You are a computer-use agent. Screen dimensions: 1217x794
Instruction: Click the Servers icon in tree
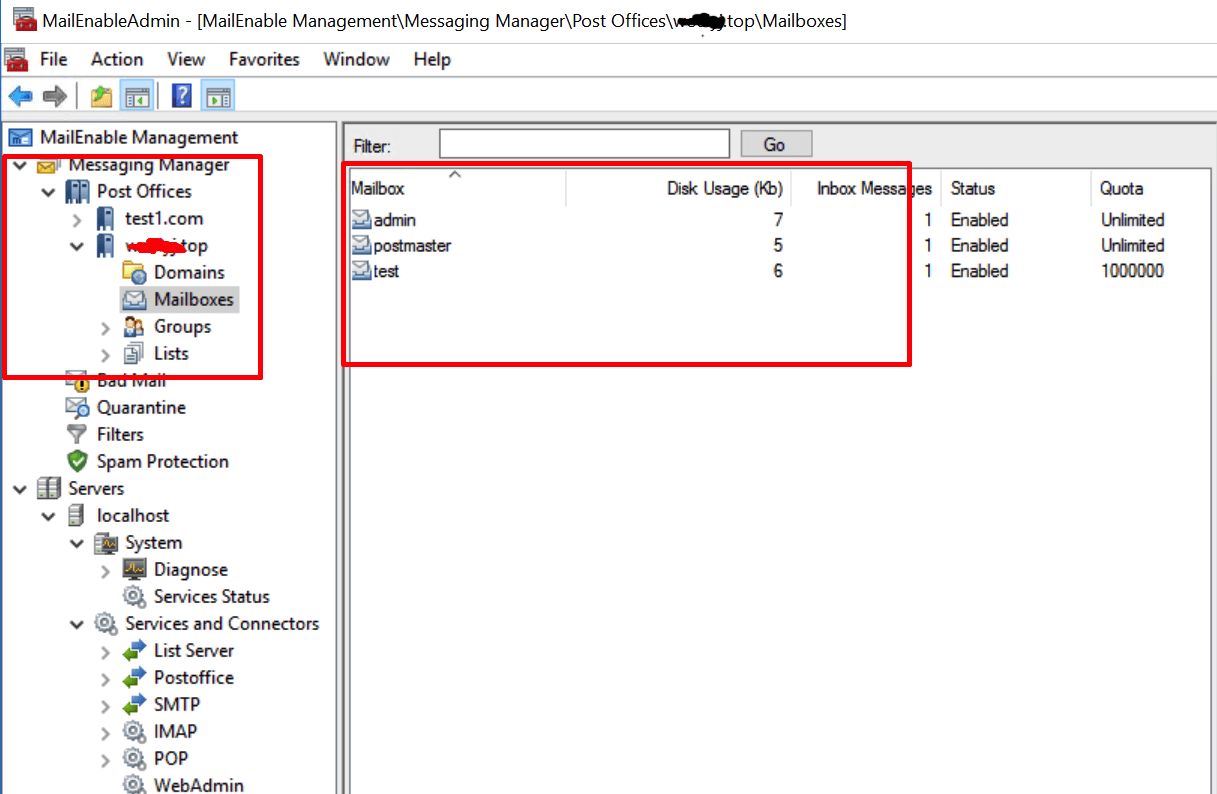point(48,488)
